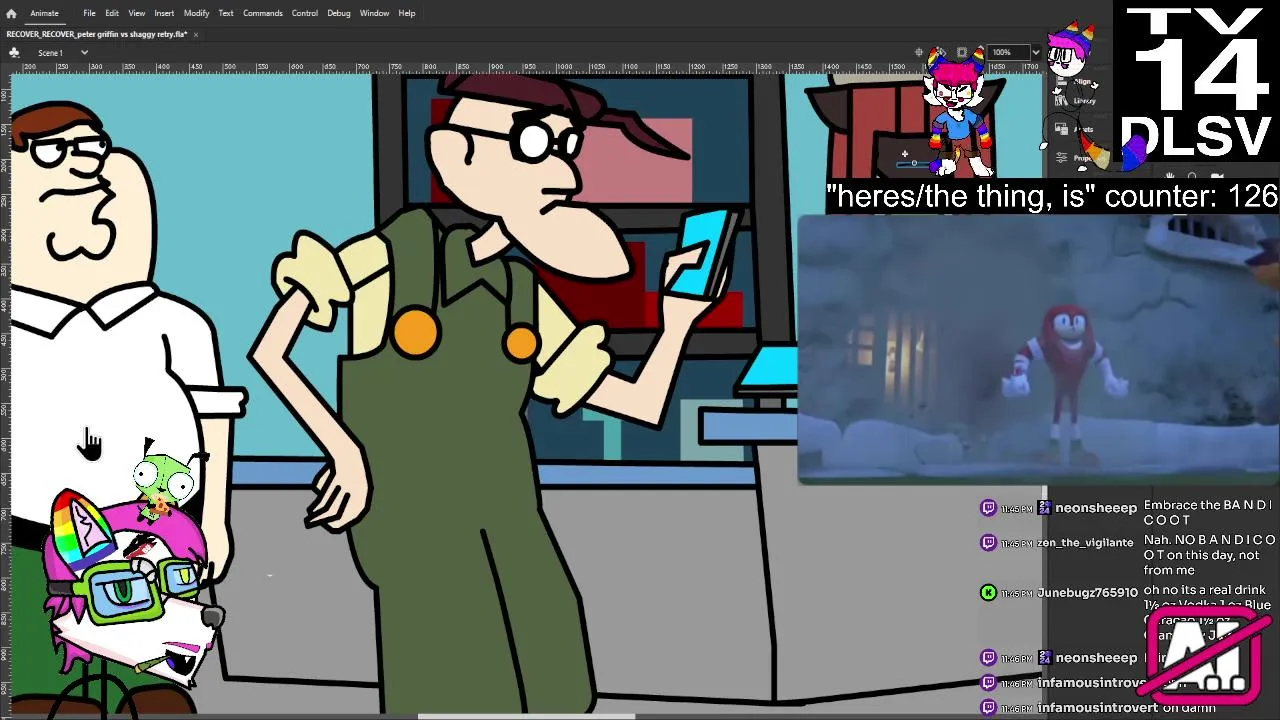The width and height of the screenshot is (1280, 720).
Task: Click the Home icon in Animate
Action: pos(11,13)
